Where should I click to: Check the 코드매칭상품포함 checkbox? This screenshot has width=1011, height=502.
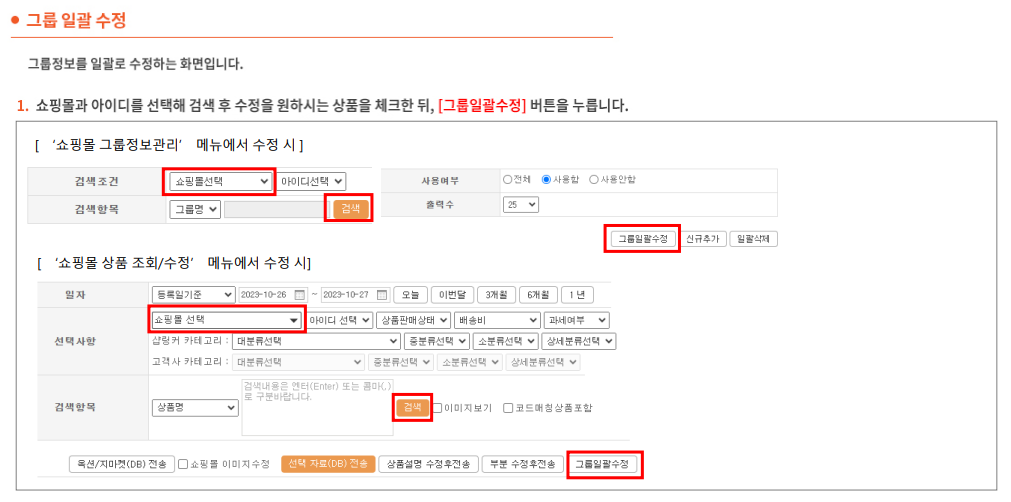pos(509,408)
